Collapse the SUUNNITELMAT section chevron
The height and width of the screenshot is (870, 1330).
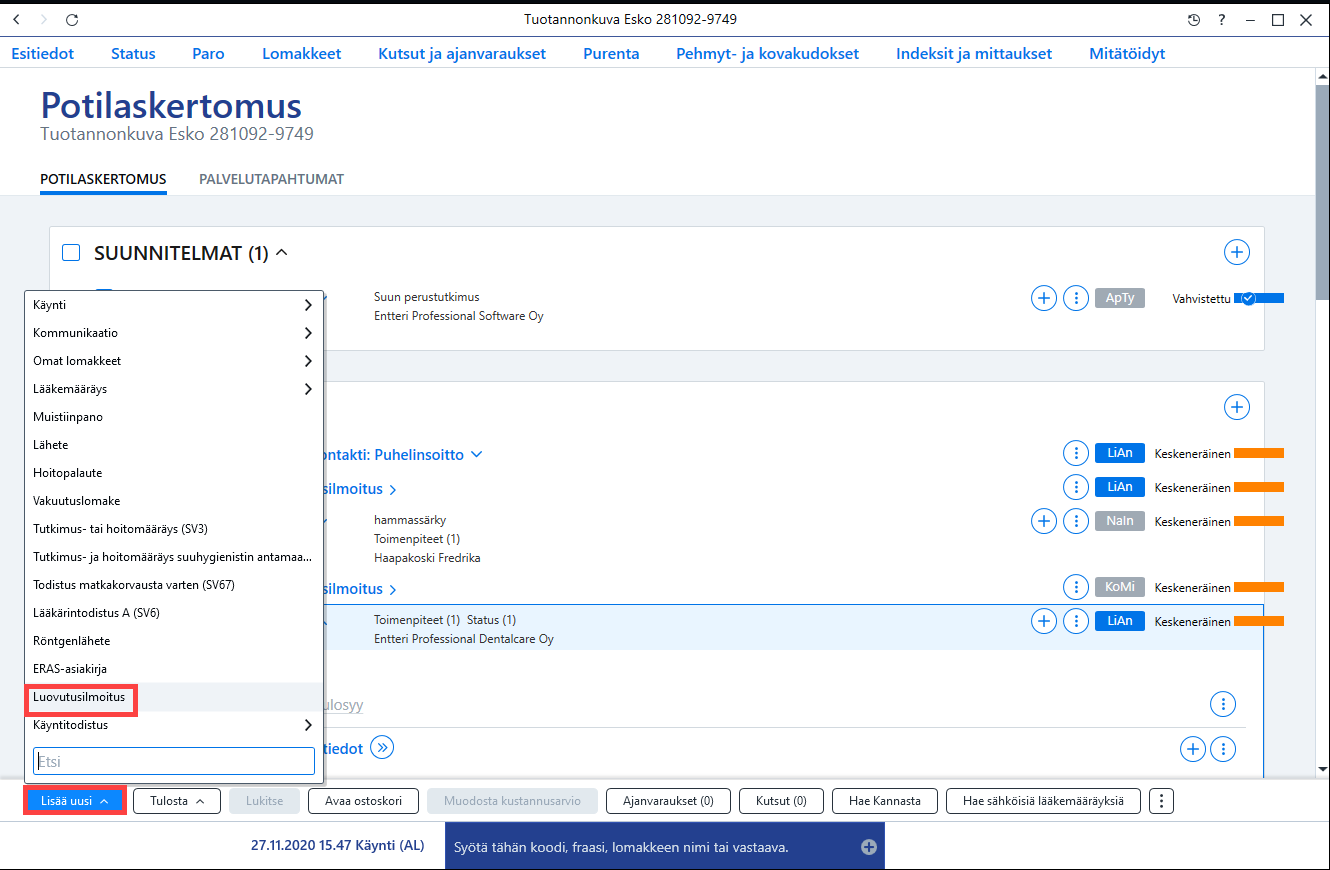coord(282,253)
